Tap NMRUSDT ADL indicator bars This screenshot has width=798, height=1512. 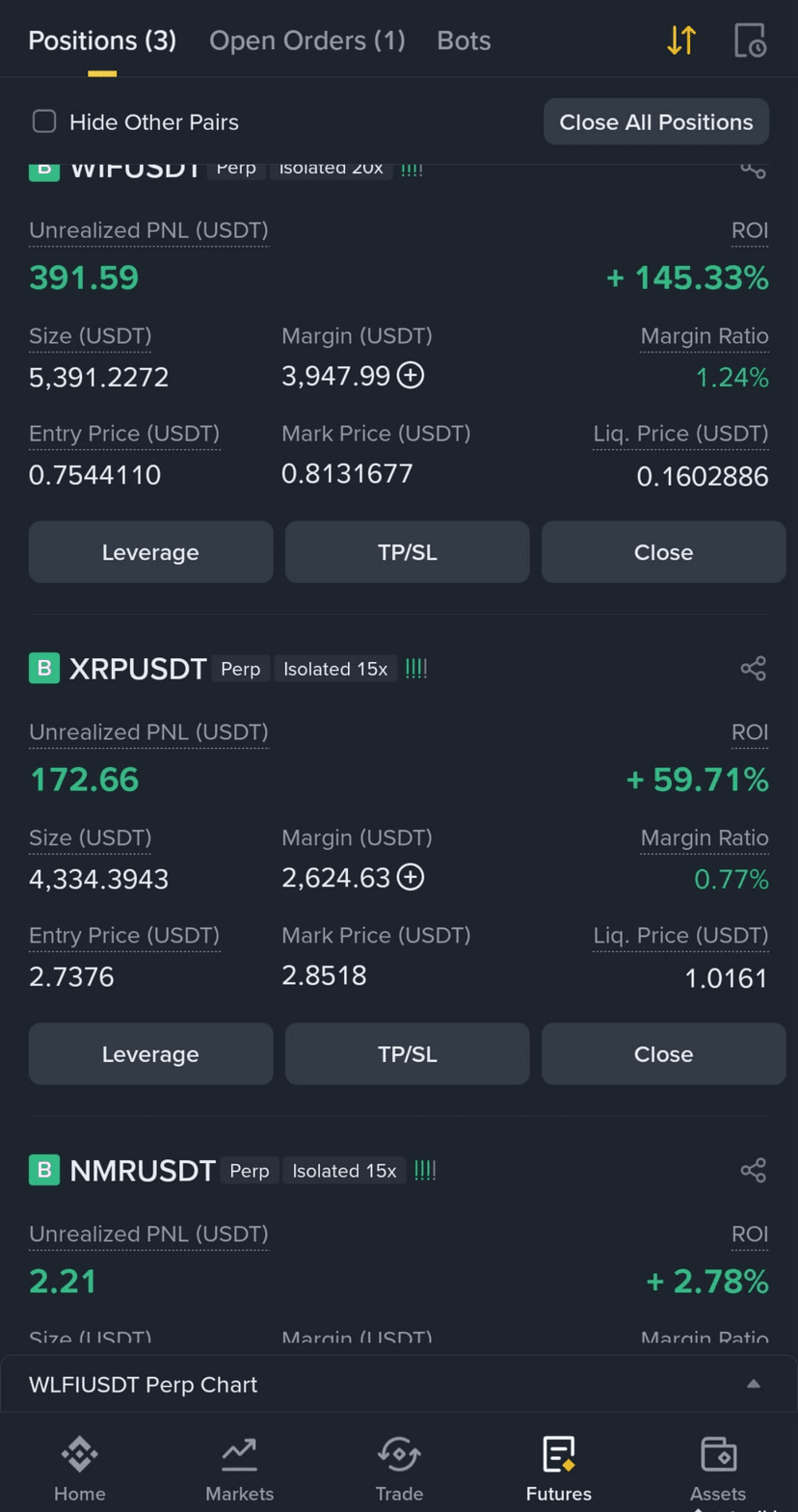pos(425,1170)
